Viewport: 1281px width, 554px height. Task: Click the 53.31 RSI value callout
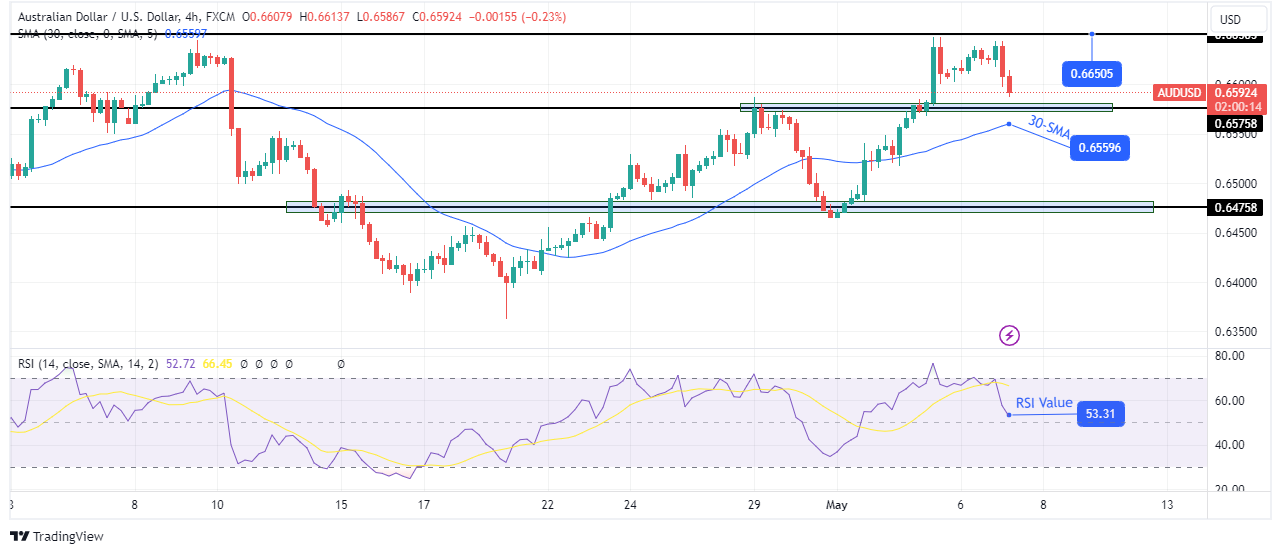(1101, 414)
